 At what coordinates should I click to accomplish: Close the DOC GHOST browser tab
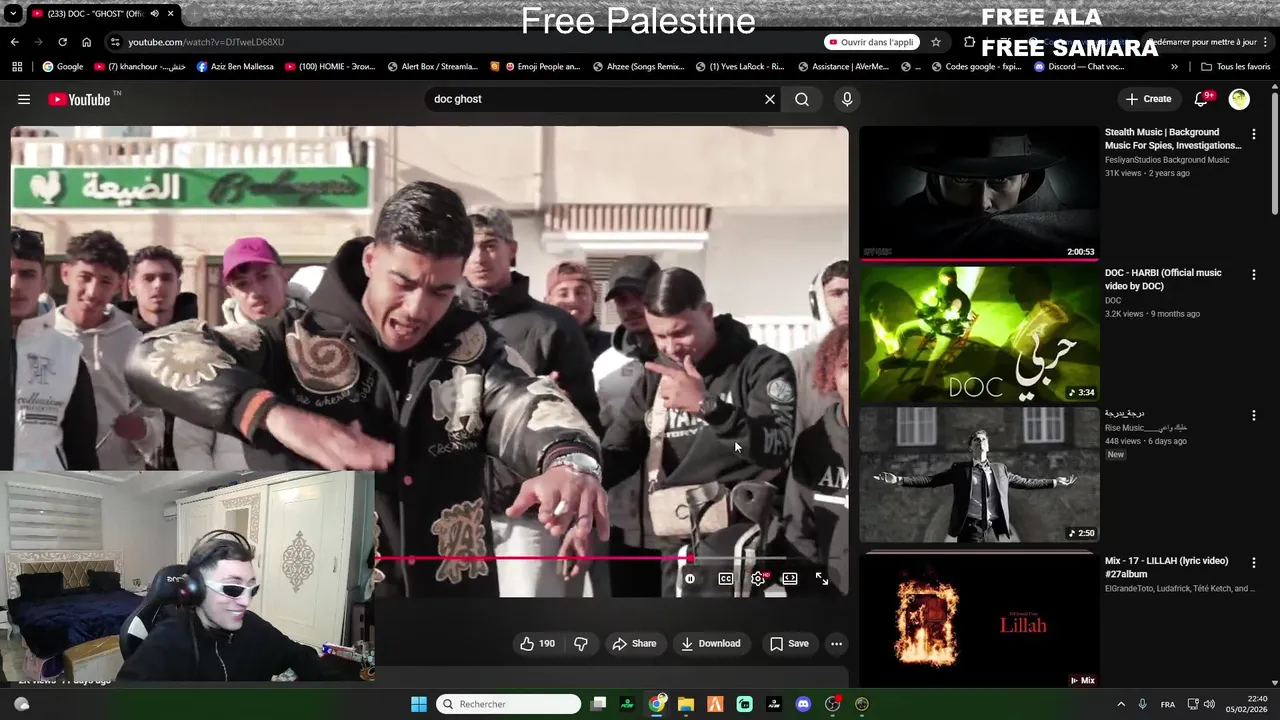[171, 14]
